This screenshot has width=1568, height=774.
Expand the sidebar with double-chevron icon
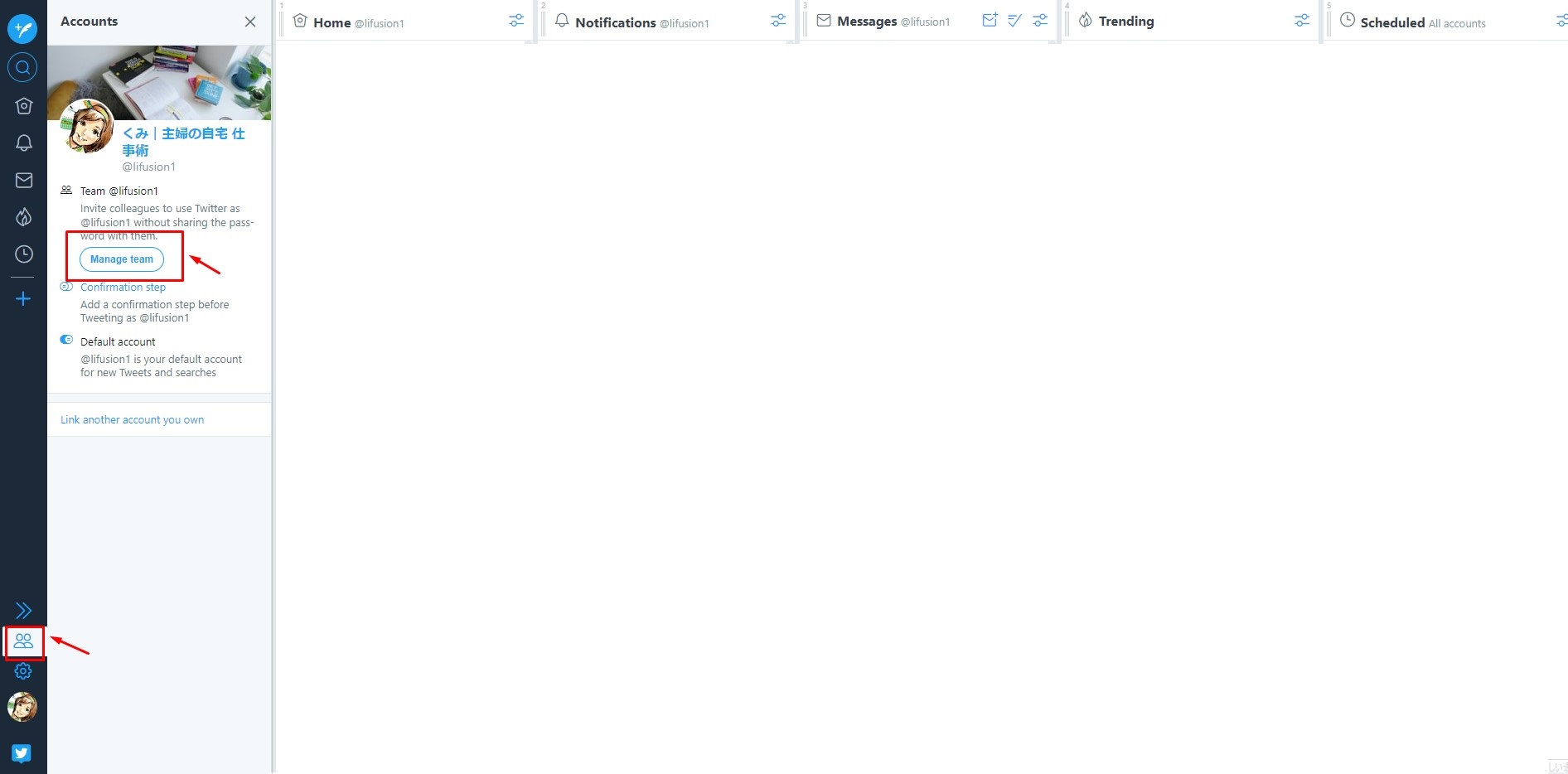point(23,611)
